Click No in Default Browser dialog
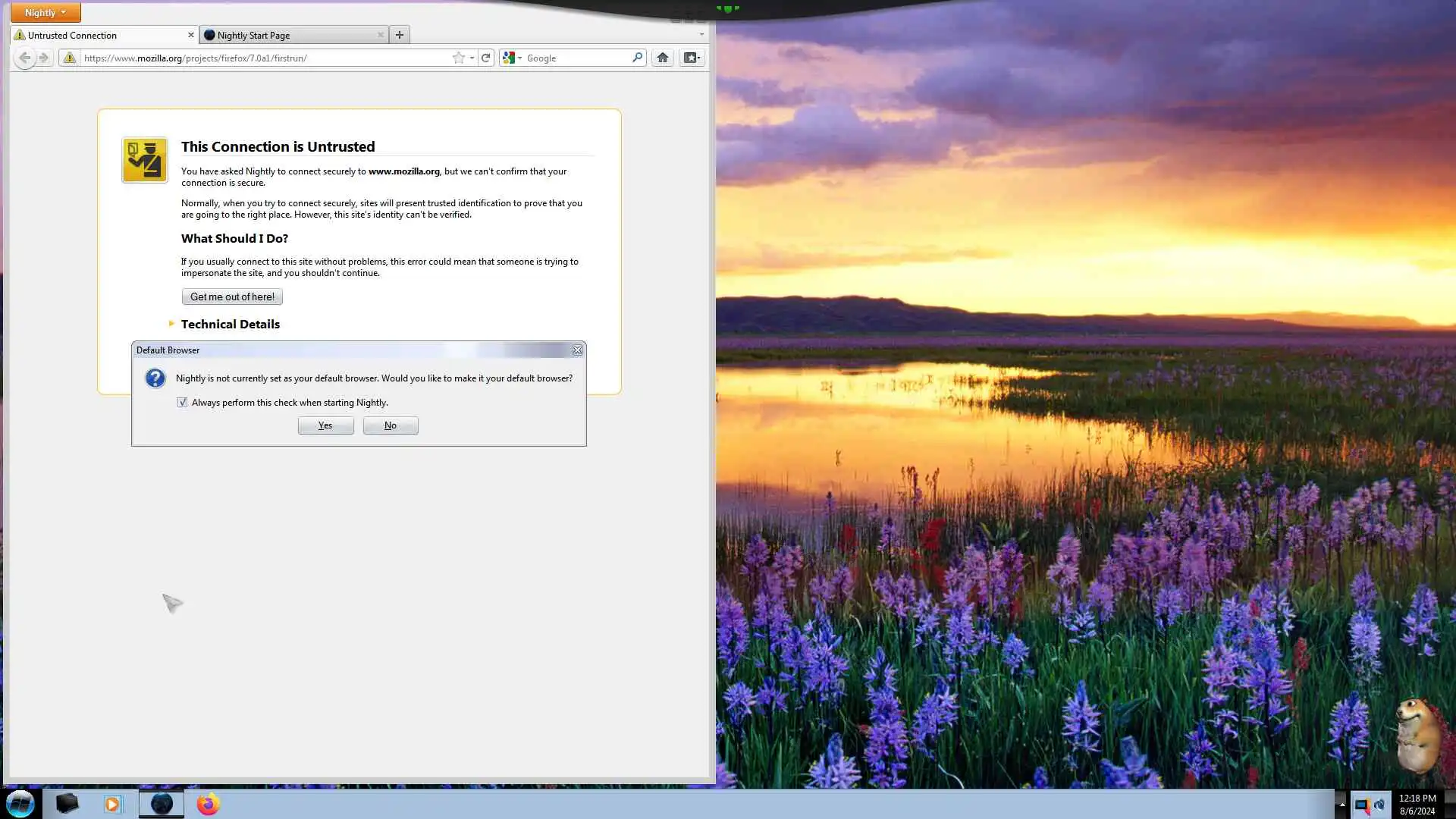The image size is (1456, 819). (x=391, y=425)
